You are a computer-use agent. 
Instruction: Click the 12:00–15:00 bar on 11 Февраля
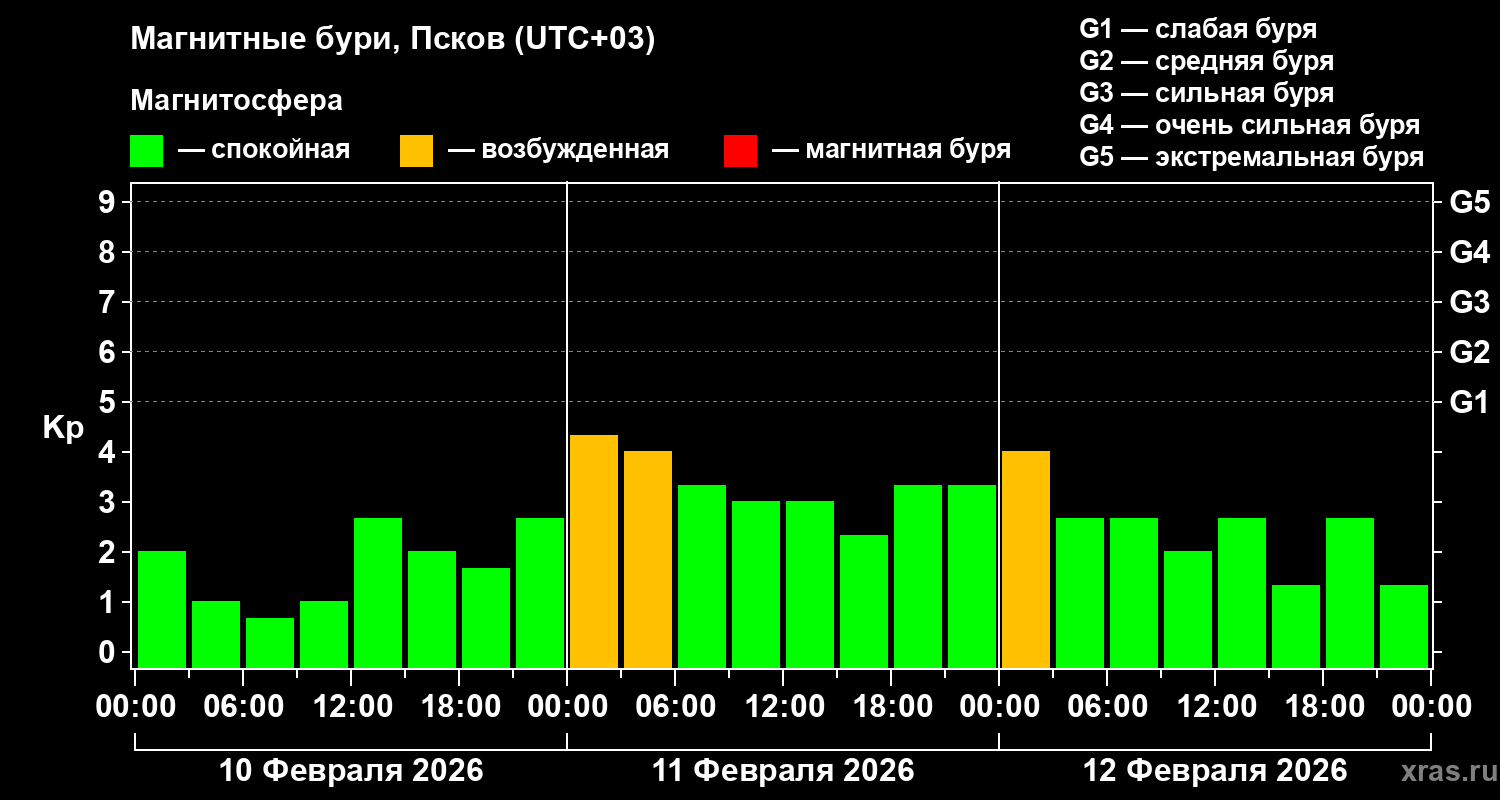(810, 584)
